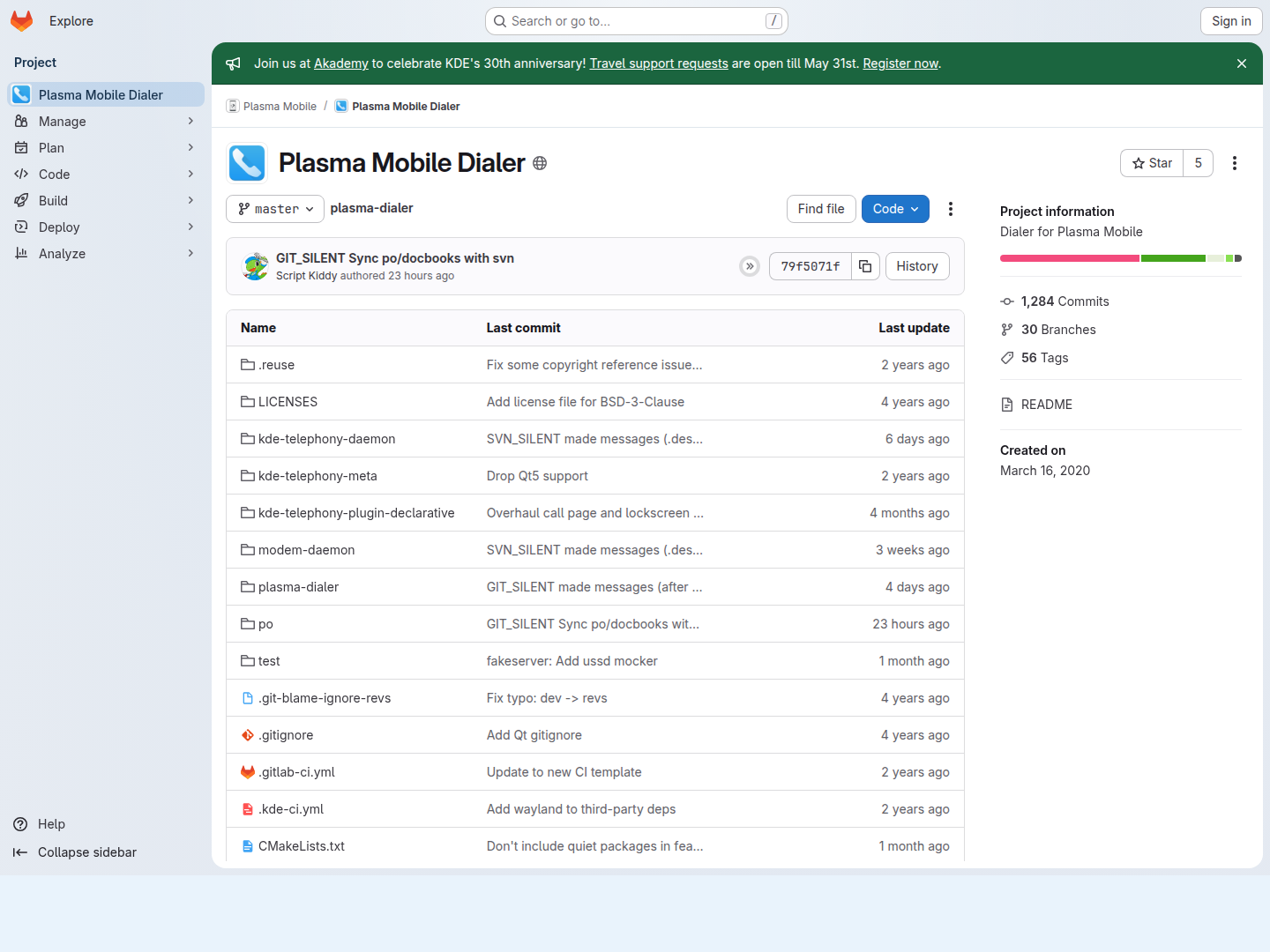
Task: Expand the Deploy sidebar section
Action: 106,227
